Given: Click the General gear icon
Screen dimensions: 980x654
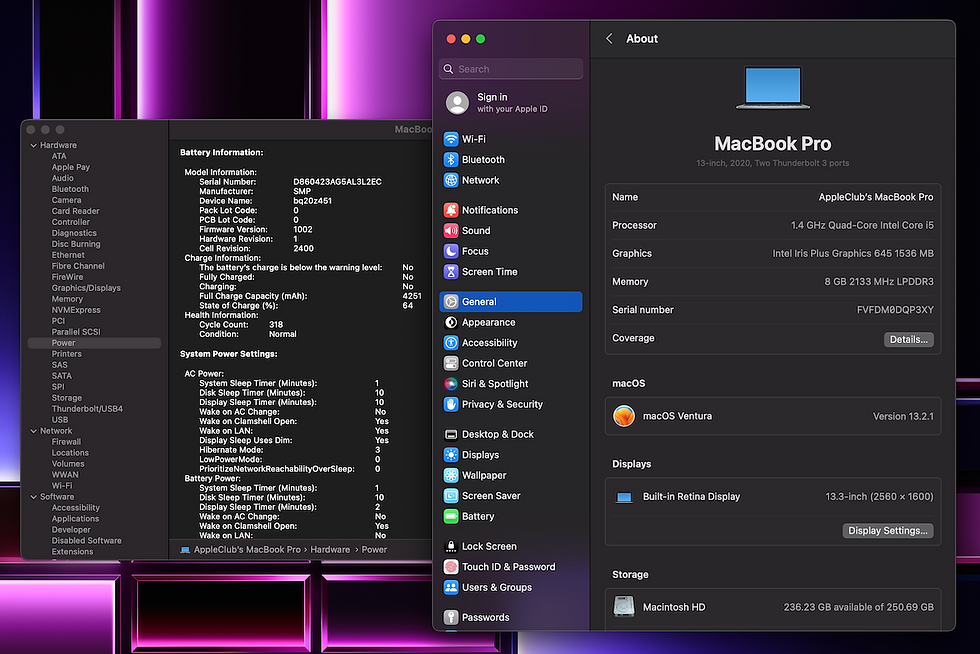Looking at the screenshot, I should 451,302.
